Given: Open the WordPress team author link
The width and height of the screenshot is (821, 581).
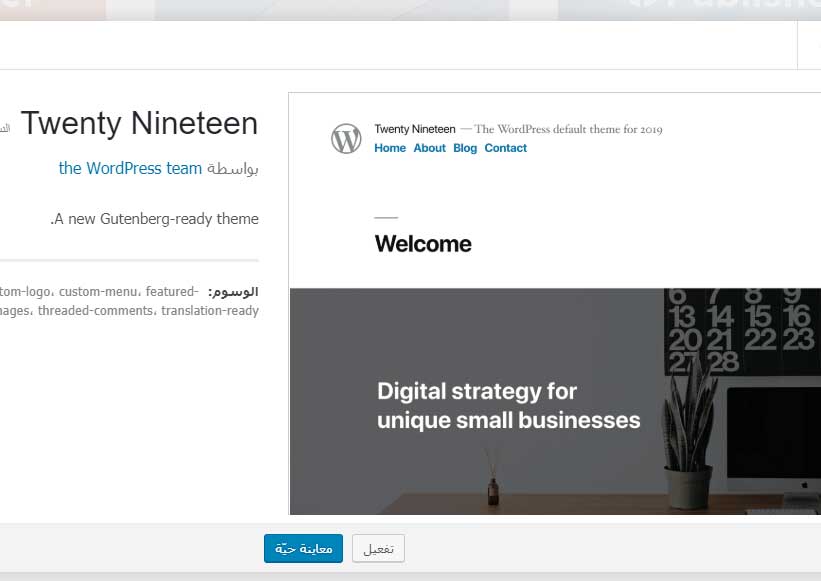Looking at the screenshot, I should coord(130,168).
